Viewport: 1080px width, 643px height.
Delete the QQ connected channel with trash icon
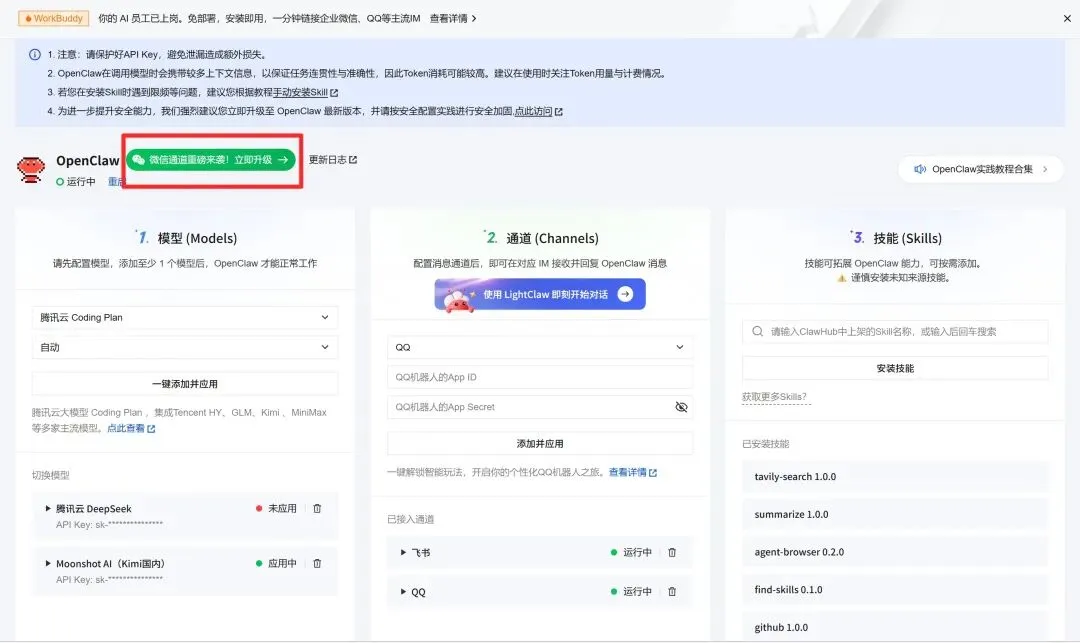click(672, 591)
